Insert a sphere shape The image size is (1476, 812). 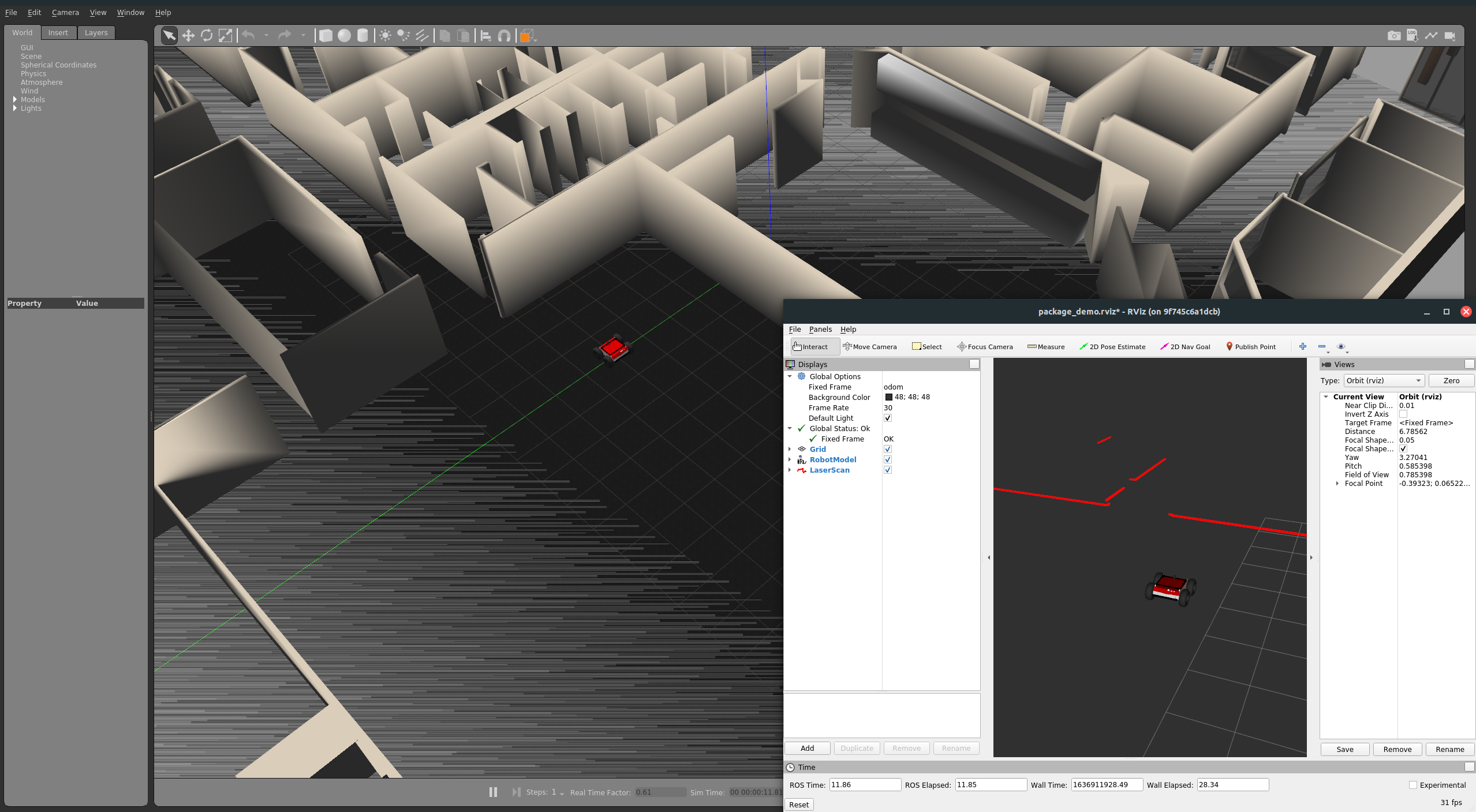(344, 36)
